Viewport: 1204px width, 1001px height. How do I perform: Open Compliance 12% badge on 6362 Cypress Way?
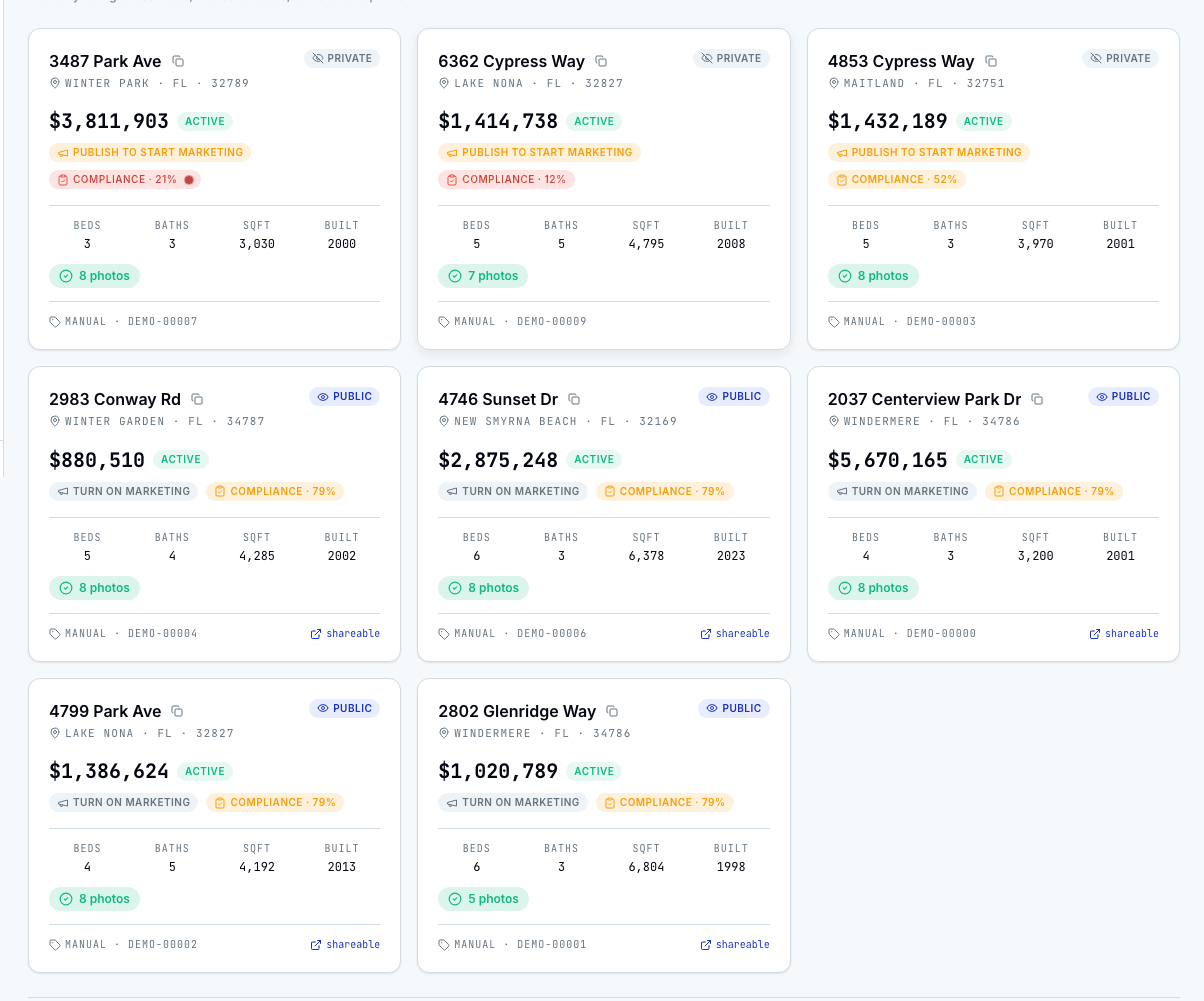pos(506,179)
